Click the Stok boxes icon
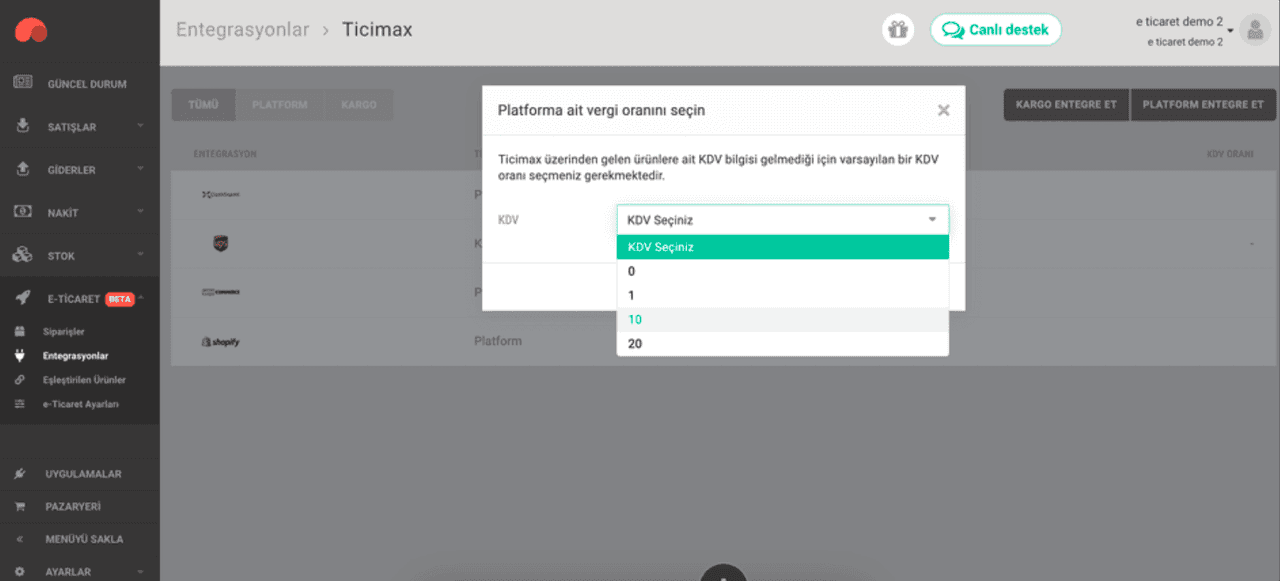The width and height of the screenshot is (1280, 581). click(x=22, y=255)
